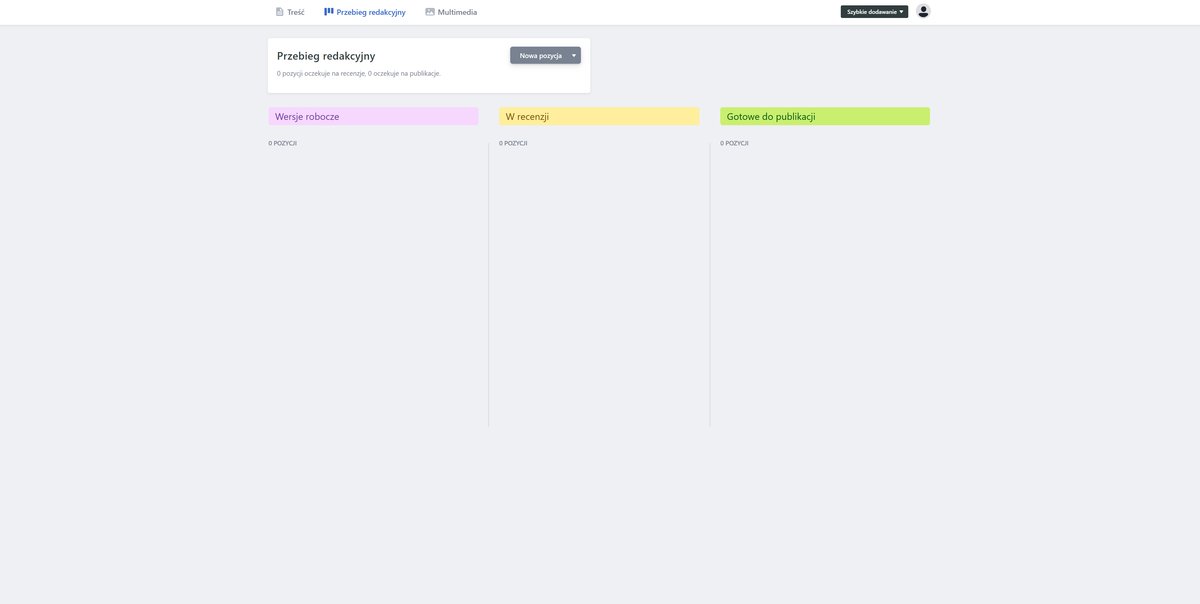Click the caret in Szybkie dodawanie button
The height and width of the screenshot is (604, 1200).
901,12
